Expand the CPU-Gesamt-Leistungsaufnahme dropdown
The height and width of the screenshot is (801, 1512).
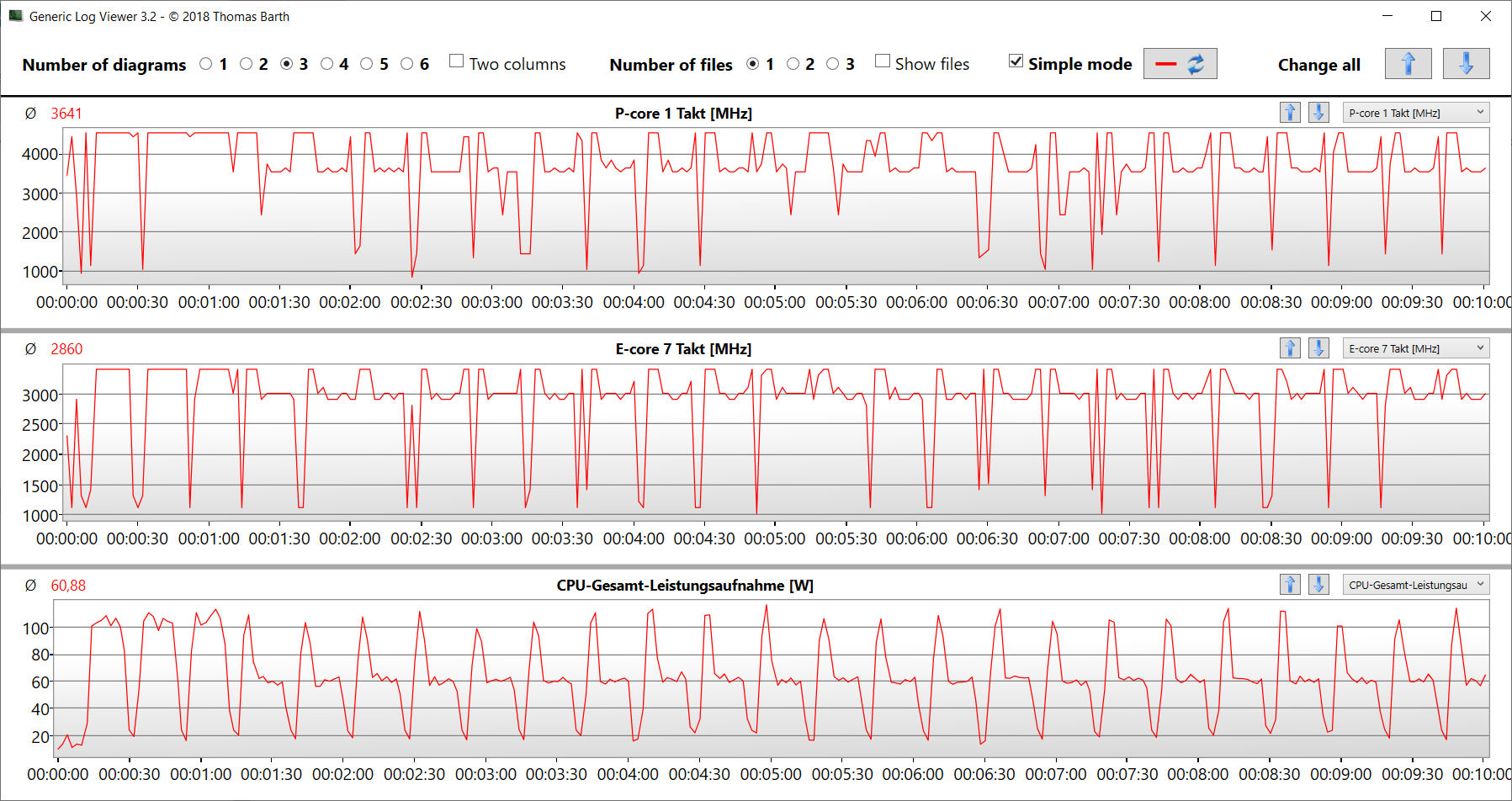[x=1416, y=585]
